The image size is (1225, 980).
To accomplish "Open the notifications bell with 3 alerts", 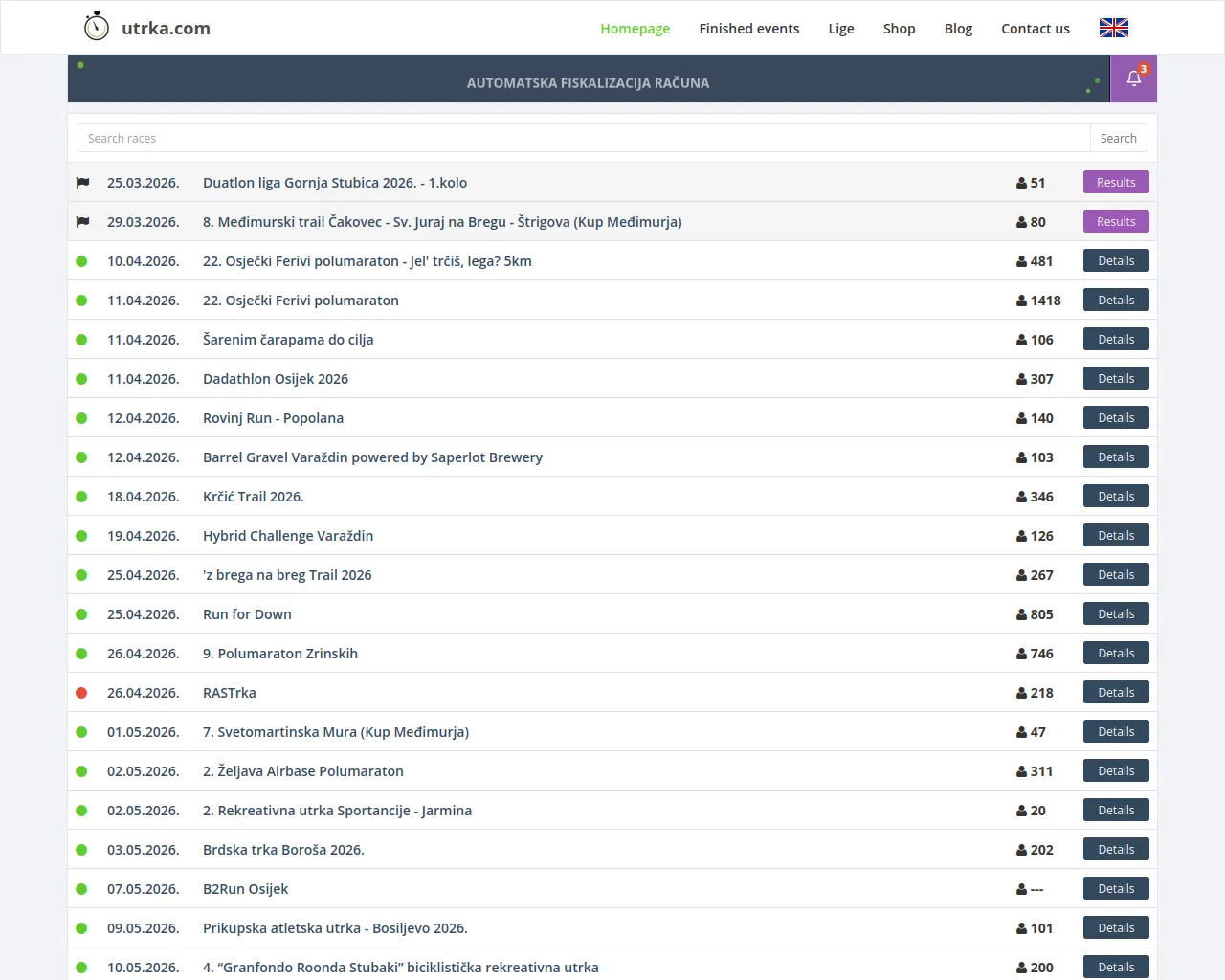I will pos(1133,77).
